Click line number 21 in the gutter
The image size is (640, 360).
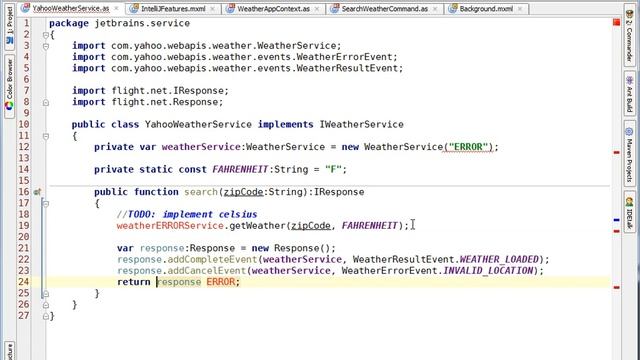pos(24,248)
